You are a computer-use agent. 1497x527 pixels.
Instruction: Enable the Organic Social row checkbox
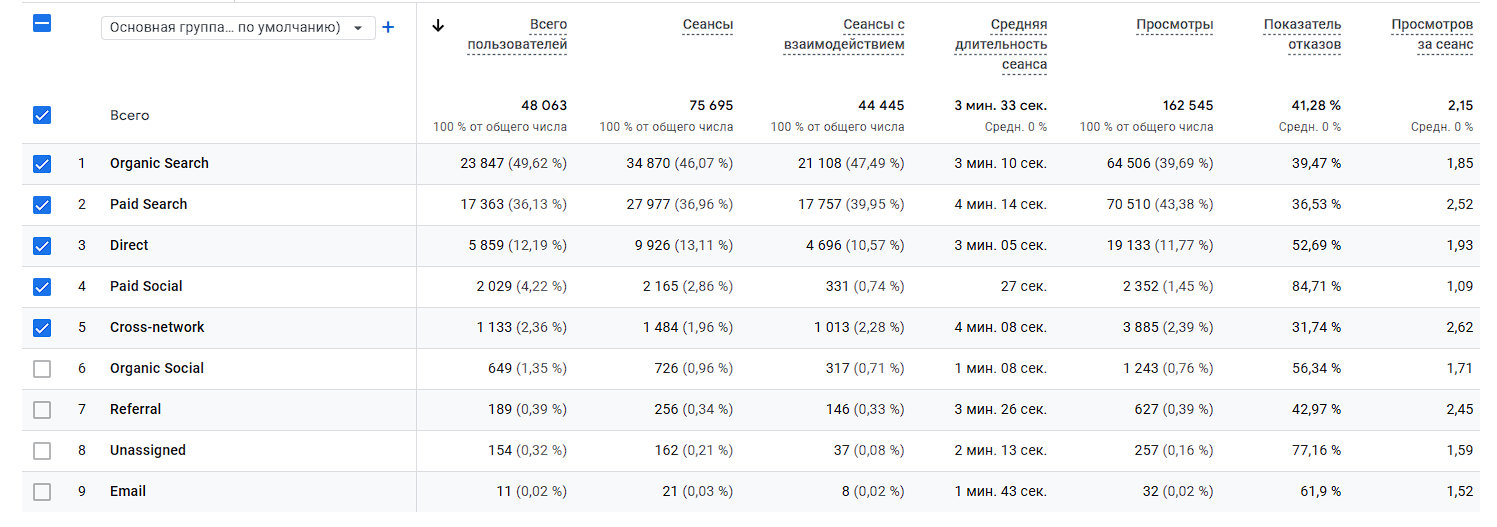(x=42, y=369)
